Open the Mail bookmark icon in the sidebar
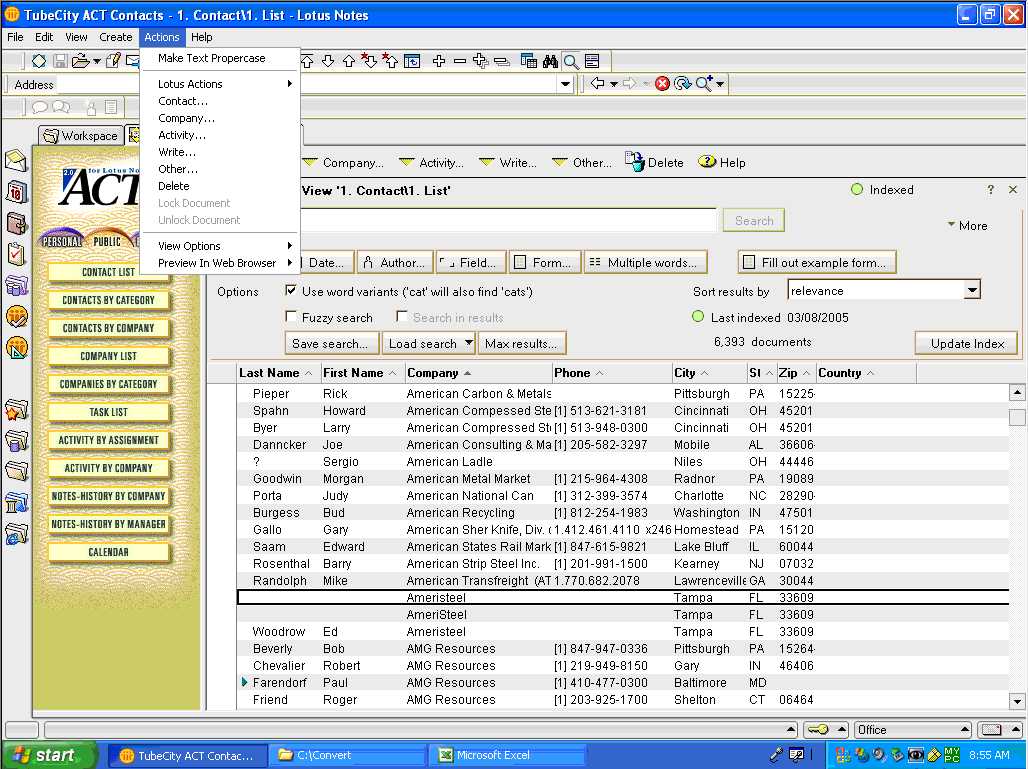The height and width of the screenshot is (769, 1028). (x=16, y=160)
